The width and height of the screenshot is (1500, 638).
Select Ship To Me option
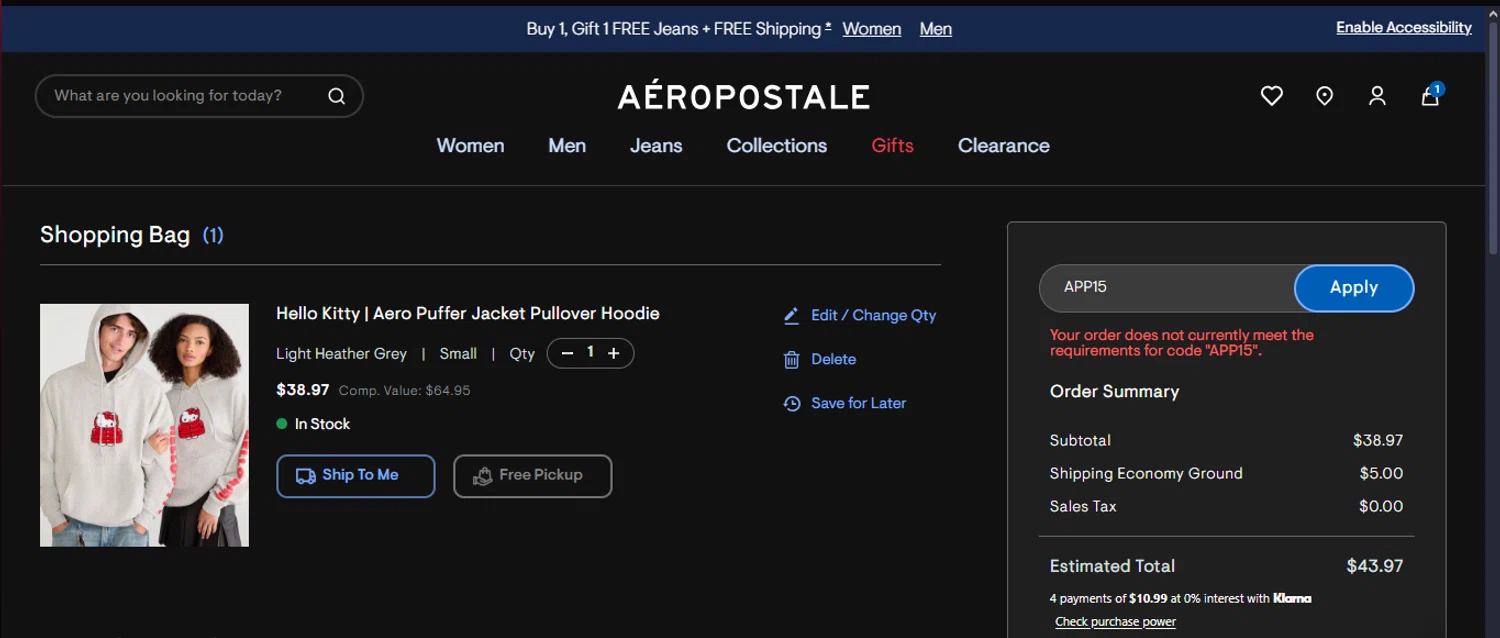[356, 476]
